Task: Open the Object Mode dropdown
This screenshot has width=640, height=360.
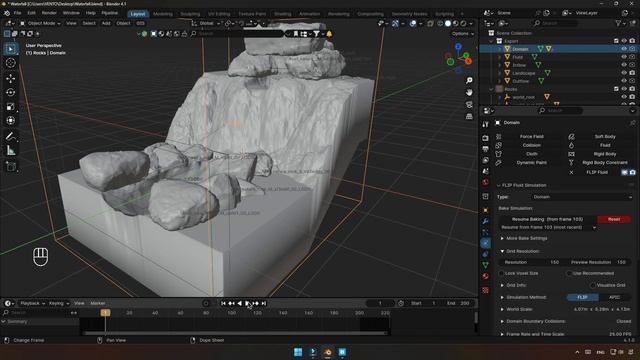Action: [40, 23]
